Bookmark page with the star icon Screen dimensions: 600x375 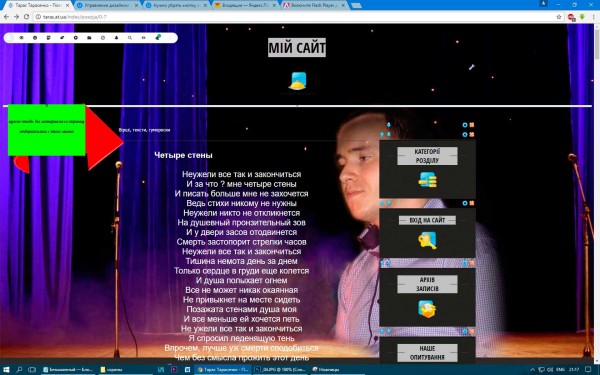pos(559,17)
